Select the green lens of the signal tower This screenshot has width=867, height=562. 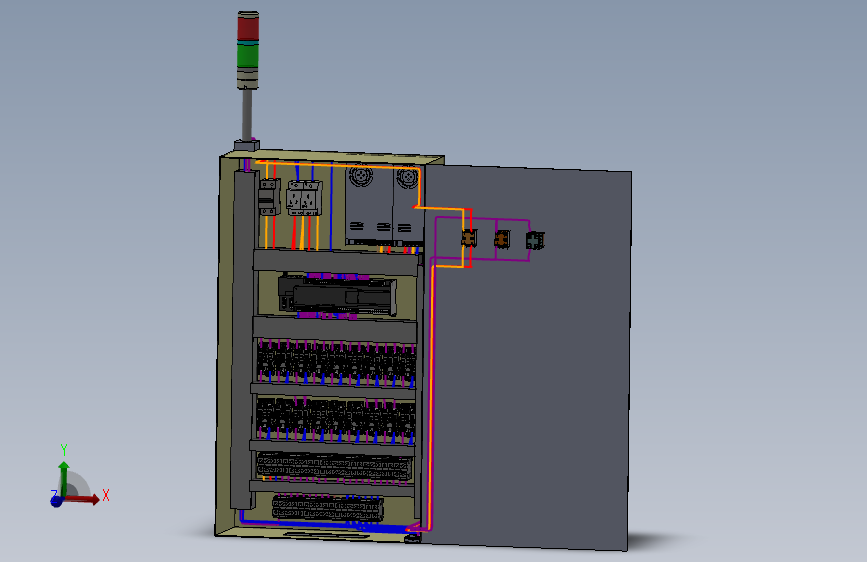point(248,55)
